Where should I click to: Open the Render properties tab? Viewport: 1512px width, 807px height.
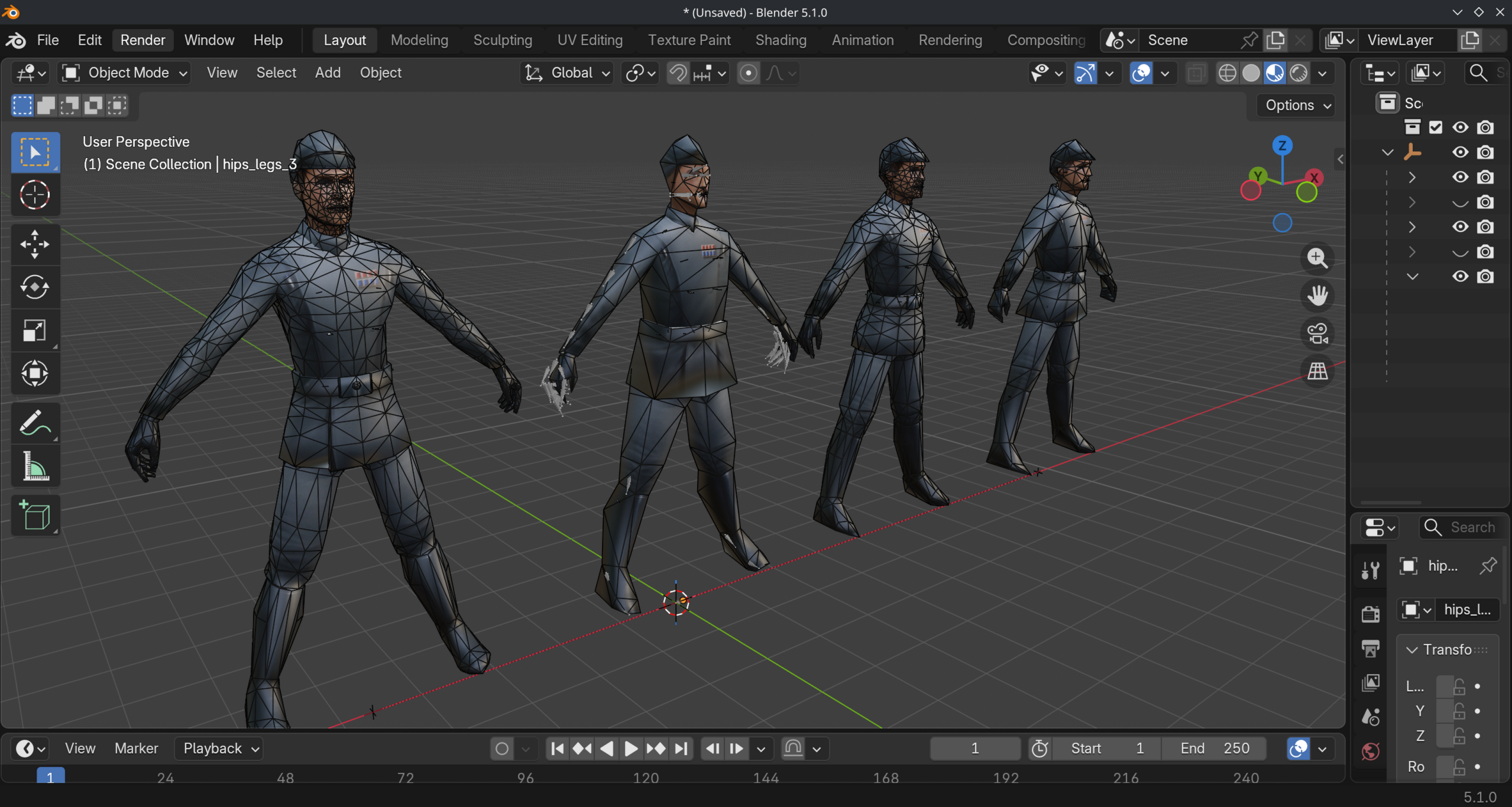point(1370,614)
